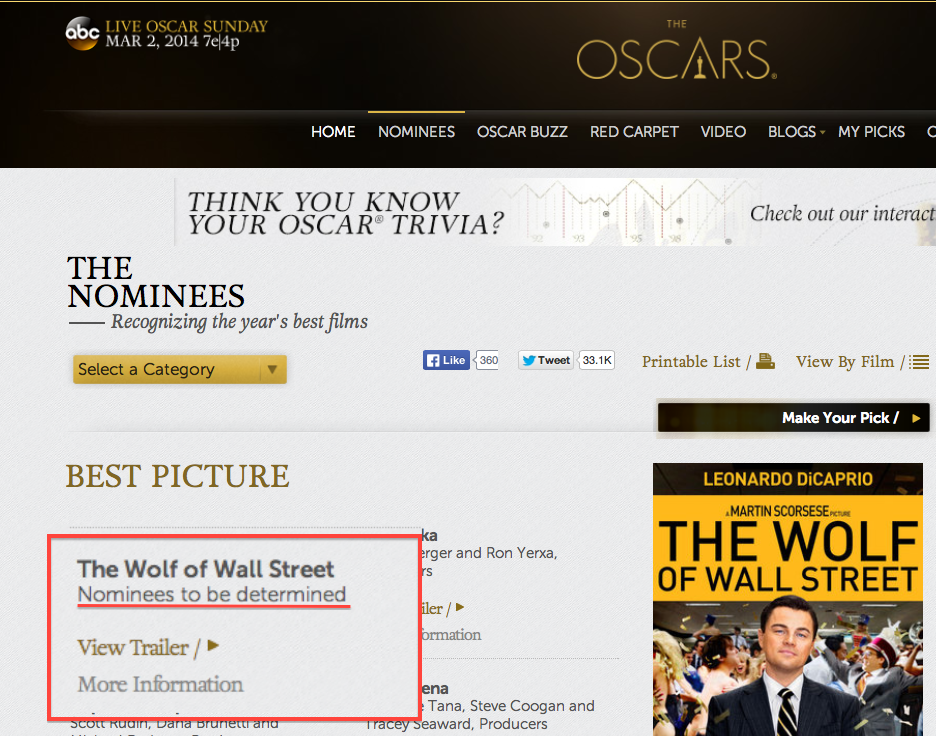This screenshot has height=736, width=936.
Task: Click The Wolf of Wall Street title
Action: (x=206, y=569)
